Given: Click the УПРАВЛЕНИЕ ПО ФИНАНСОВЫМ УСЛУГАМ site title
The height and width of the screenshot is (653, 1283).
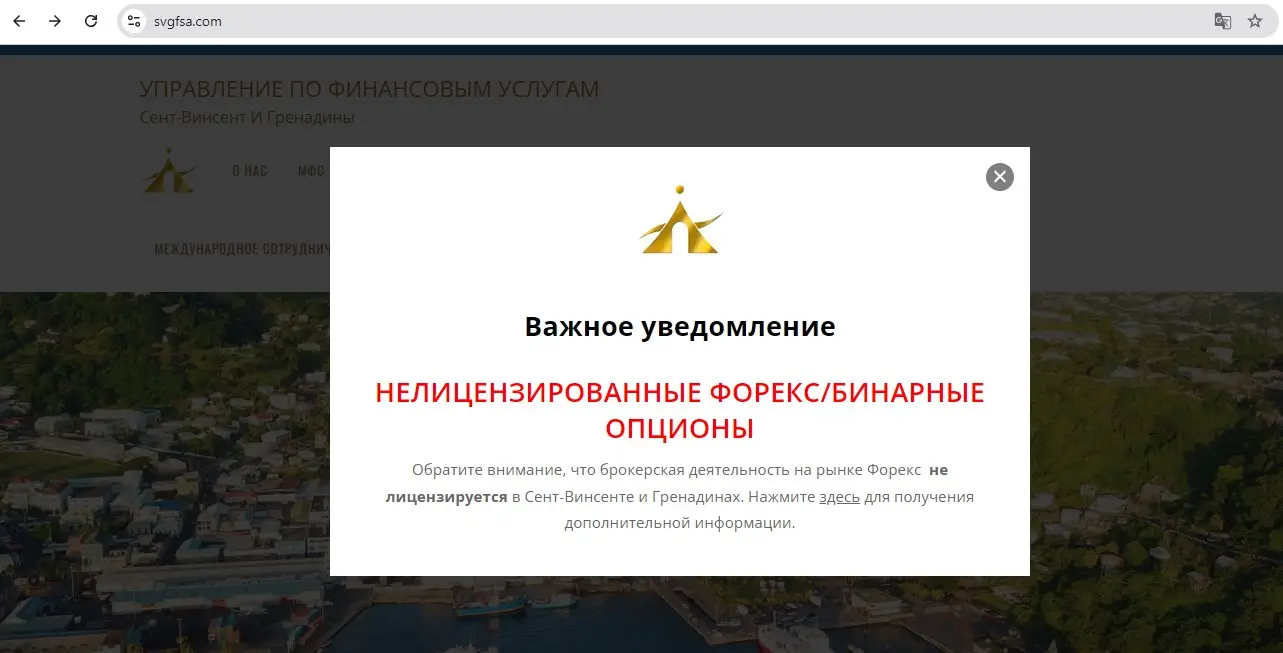Looking at the screenshot, I should [370, 88].
